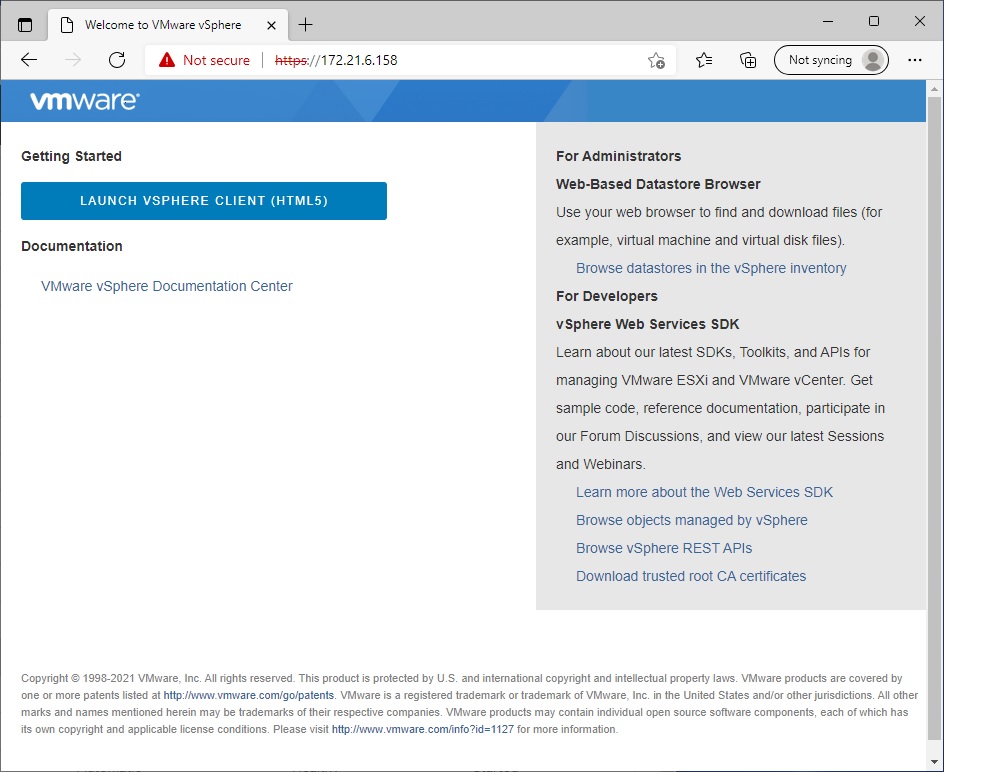Open VMware vSphere Documentation Center link
This screenshot has height=772, width=981.
click(166, 286)
